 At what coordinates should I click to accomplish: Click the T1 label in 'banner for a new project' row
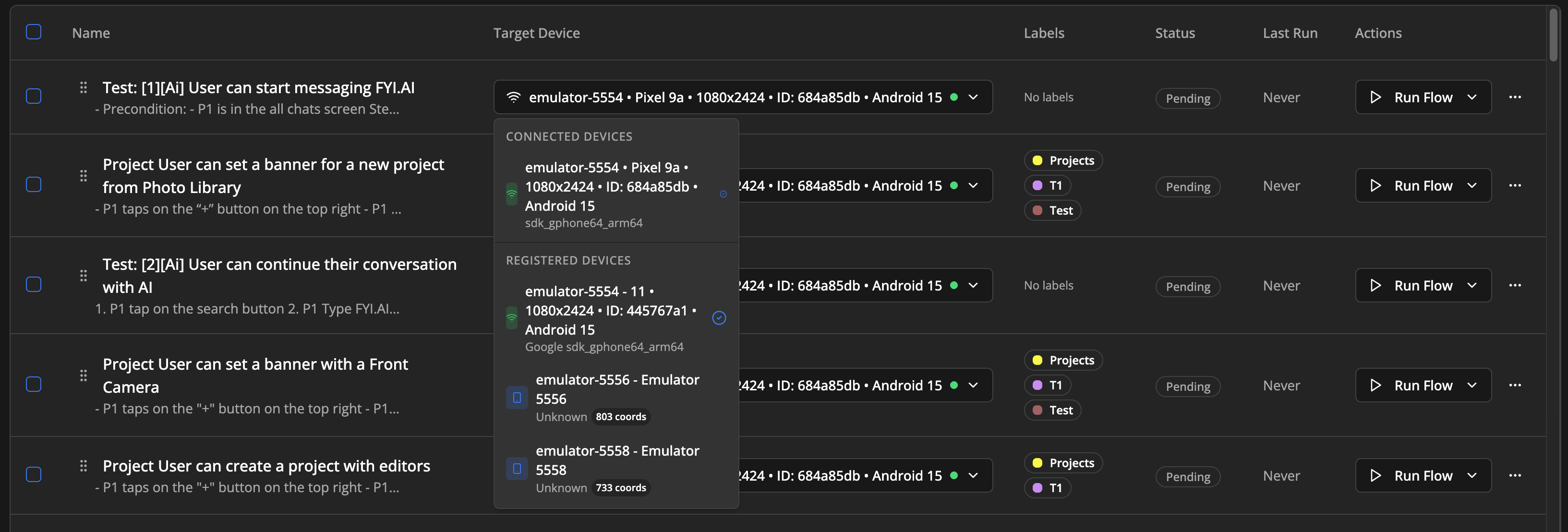pos(1048,185)
